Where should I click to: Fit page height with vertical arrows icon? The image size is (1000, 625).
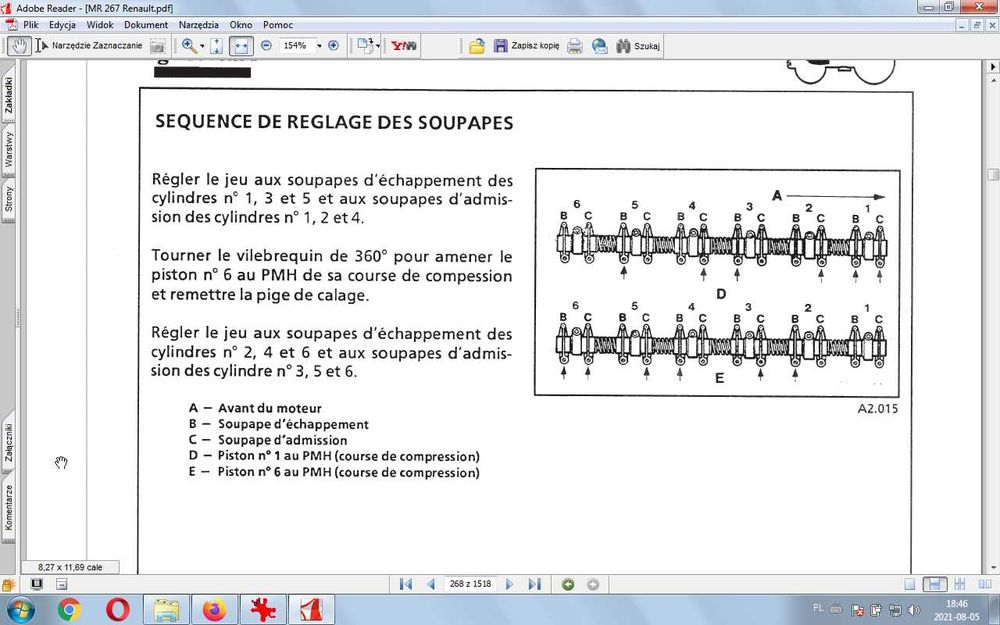[x=216, y=46]
